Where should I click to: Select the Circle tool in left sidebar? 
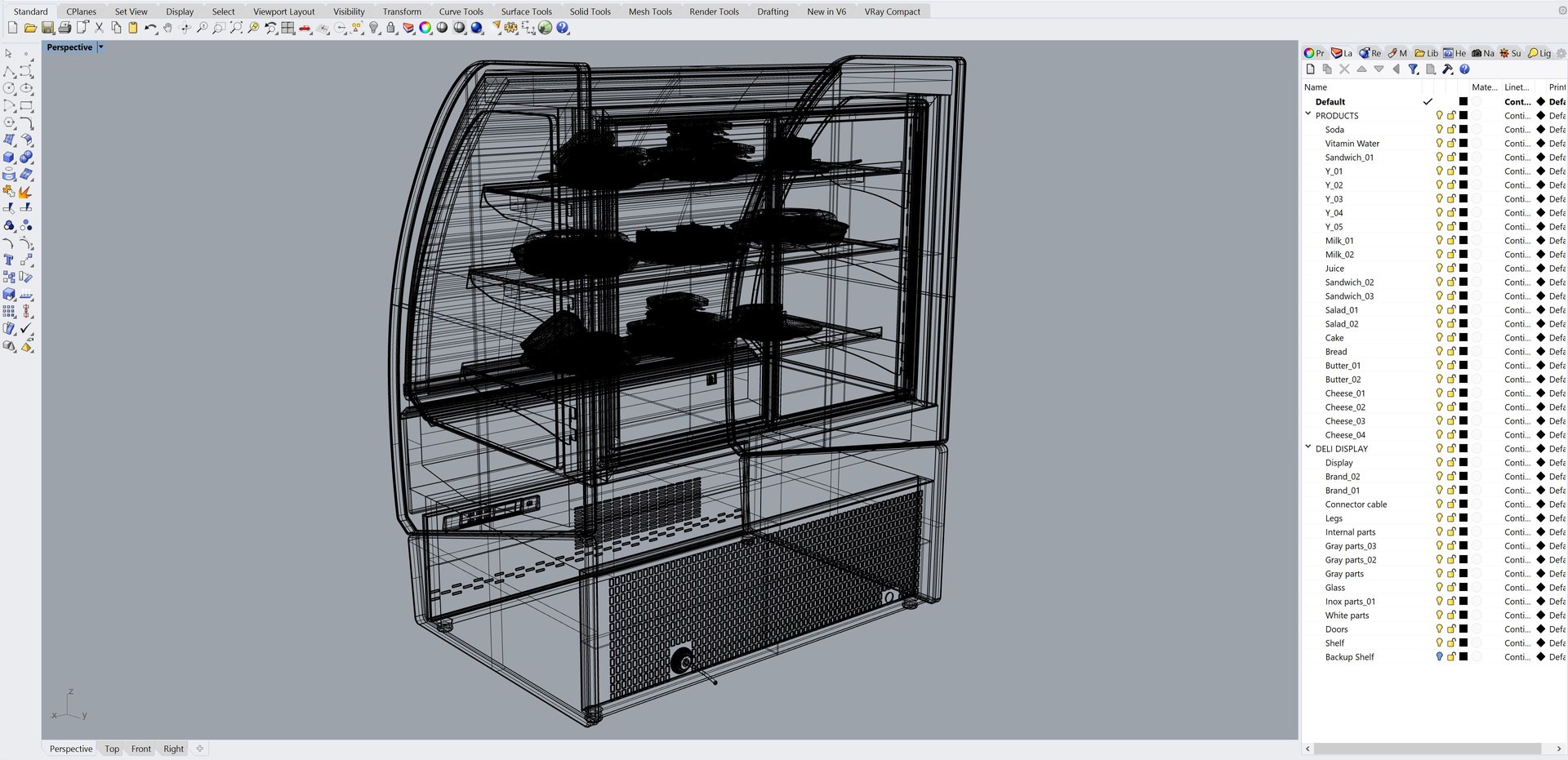[9, 88]
